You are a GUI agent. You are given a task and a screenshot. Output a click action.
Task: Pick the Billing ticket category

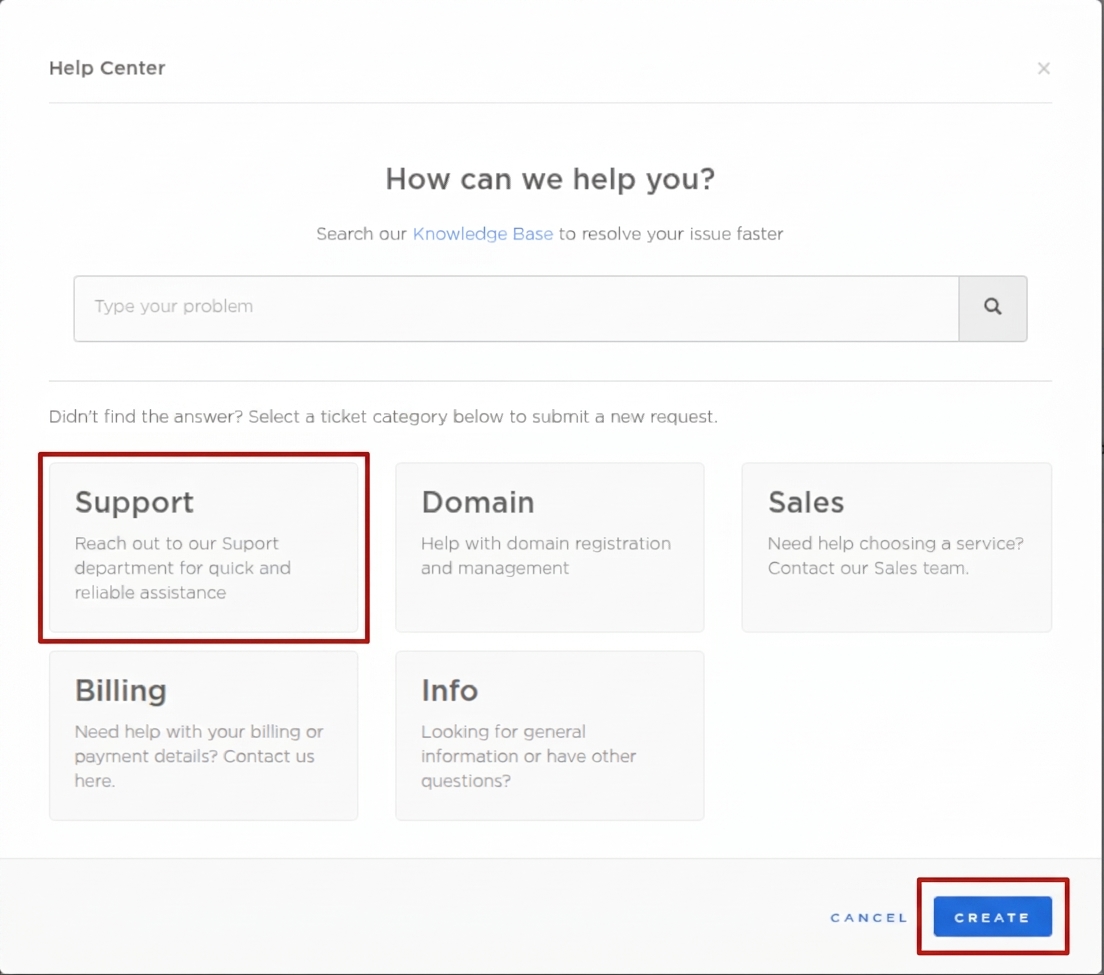tap(203, 735)
